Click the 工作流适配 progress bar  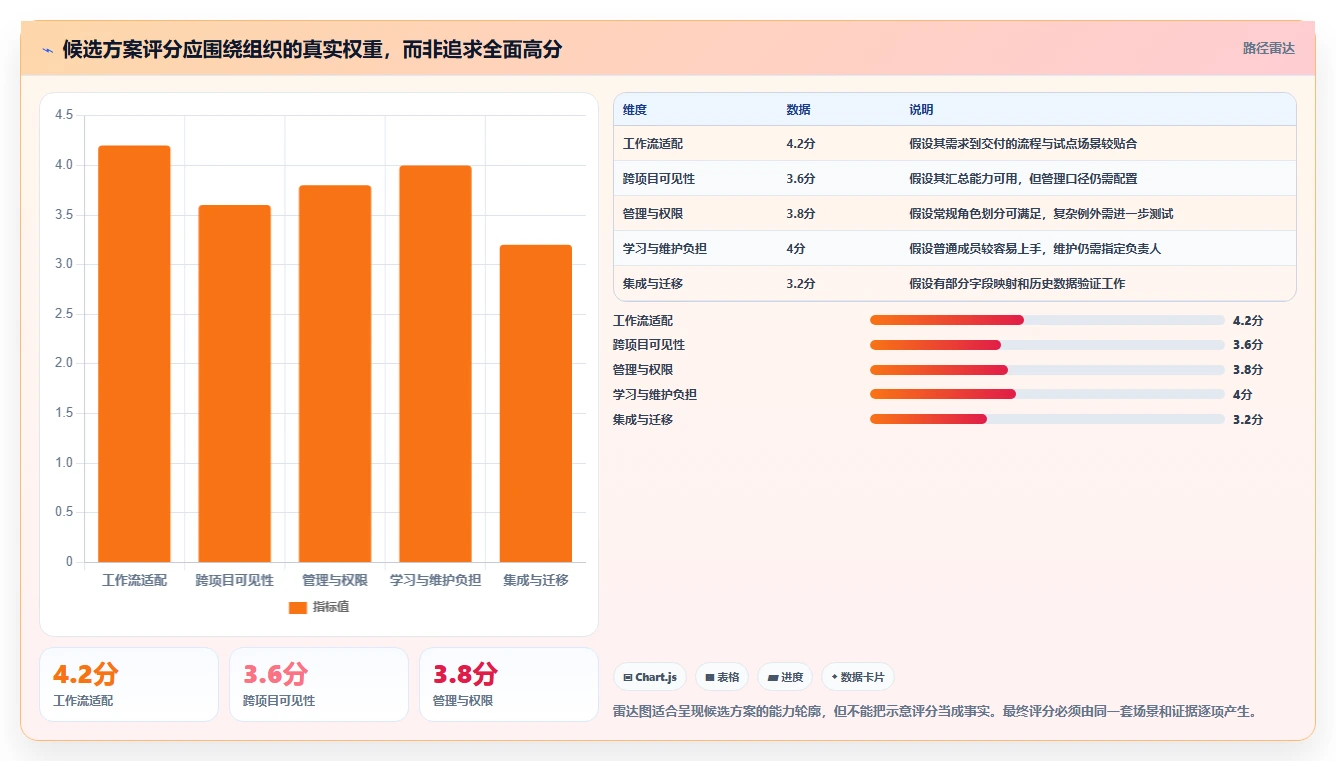point(1047,320)
